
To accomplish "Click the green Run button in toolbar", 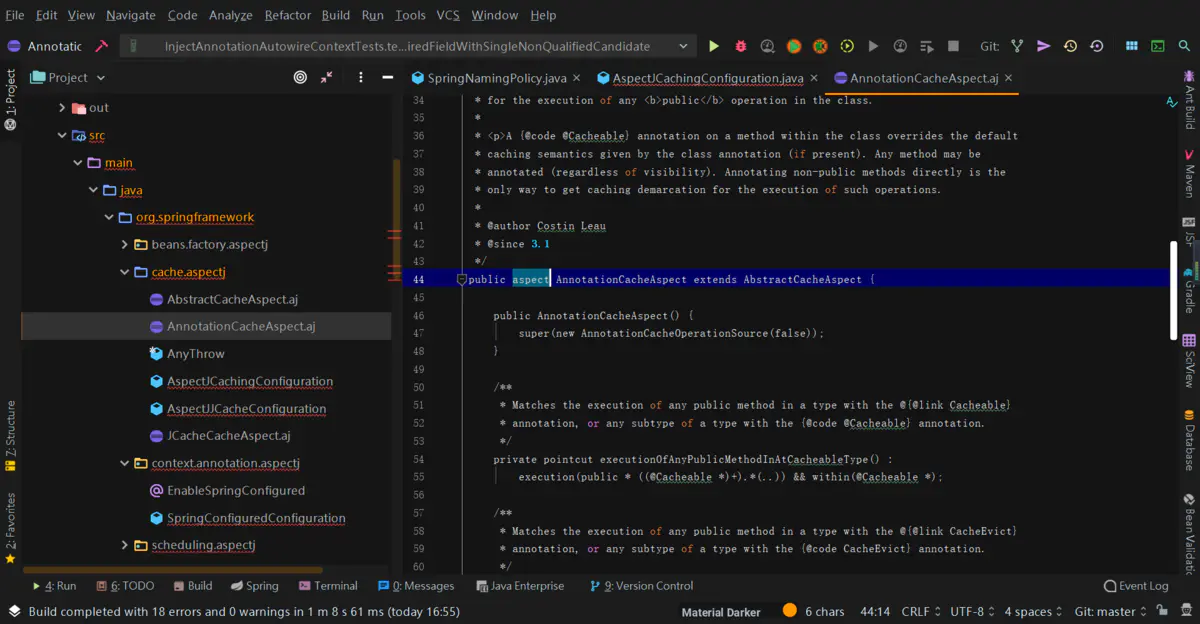I will pyautogui.click(x=714, y=46).
